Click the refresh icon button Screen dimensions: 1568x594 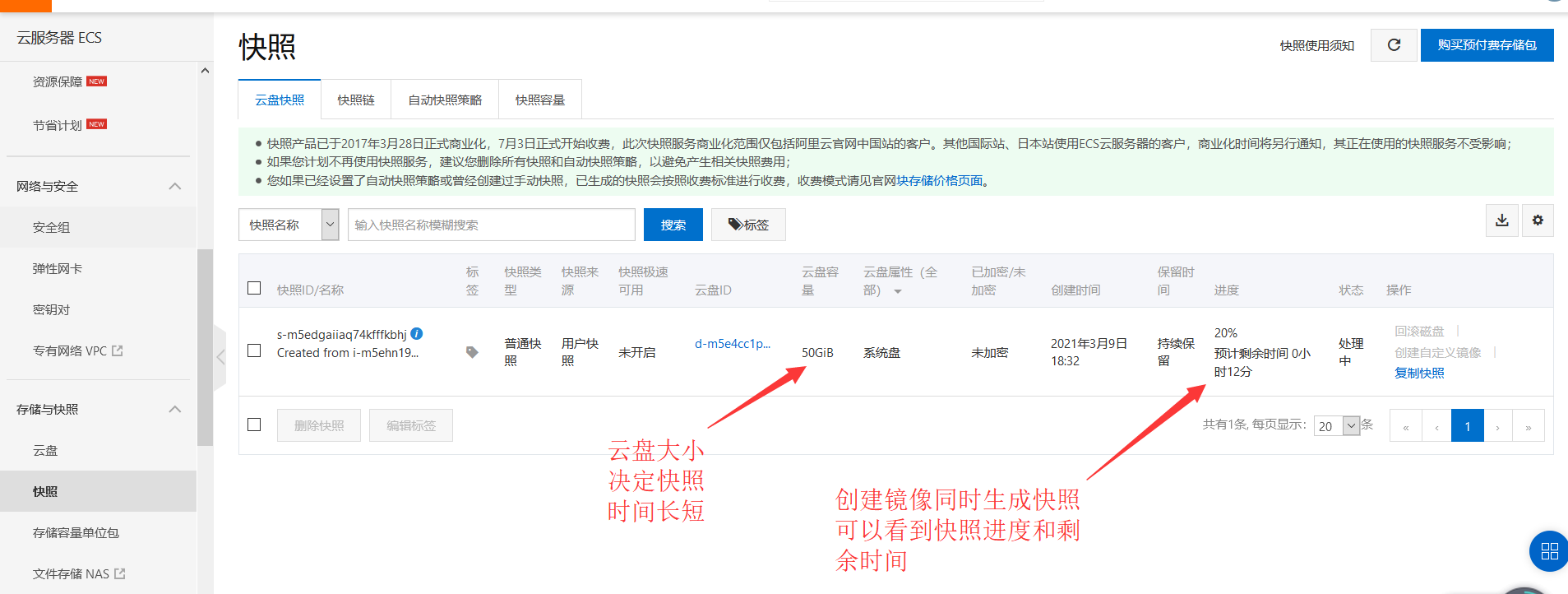point(1394,45)
